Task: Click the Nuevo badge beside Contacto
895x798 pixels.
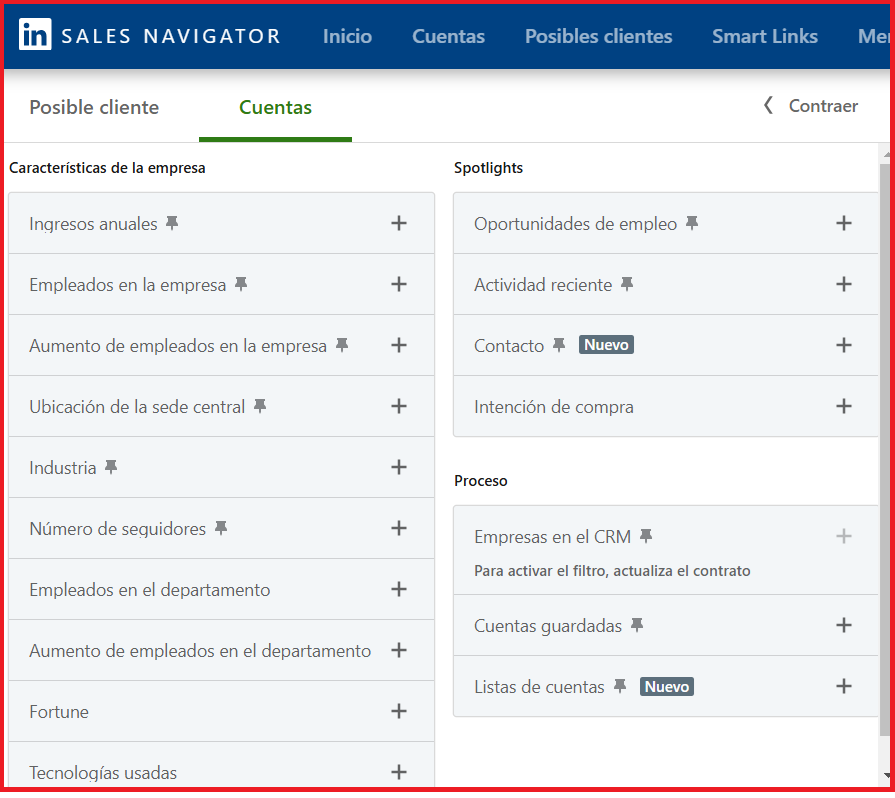Action: [606, 345]
